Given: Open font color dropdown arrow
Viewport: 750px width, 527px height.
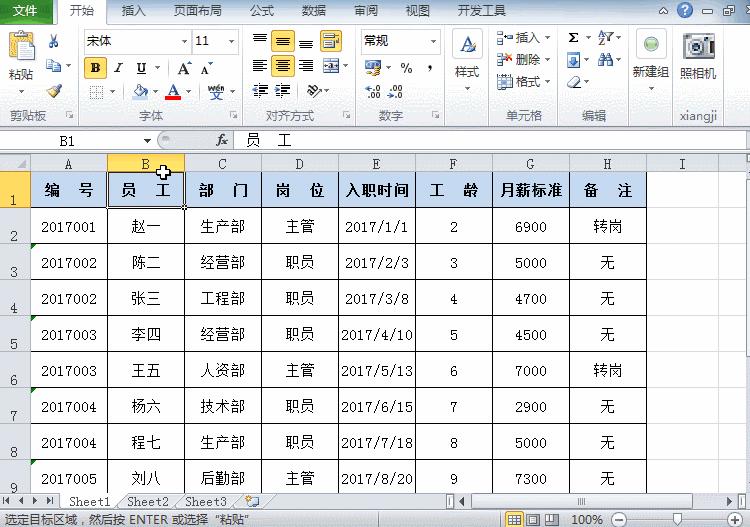Looking at the screenshot, I should click(x=188, y=91).
